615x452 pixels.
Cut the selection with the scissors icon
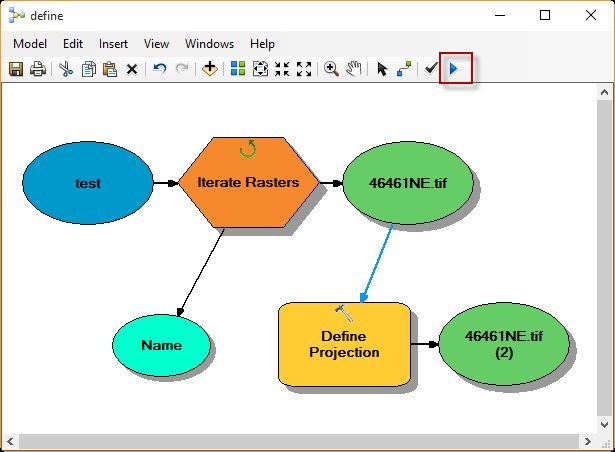[x=66, y=69]
